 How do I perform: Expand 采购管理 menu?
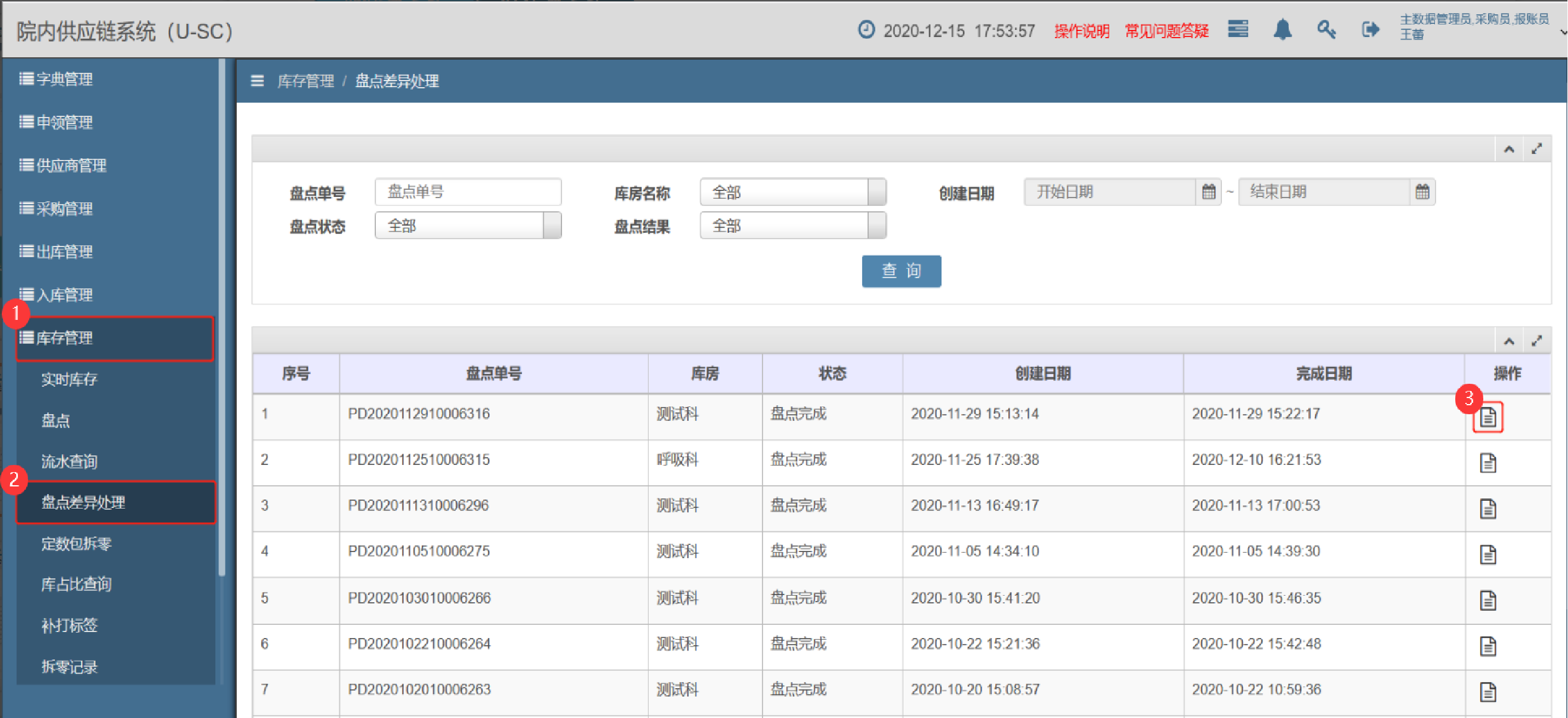[x=57, y=209]
